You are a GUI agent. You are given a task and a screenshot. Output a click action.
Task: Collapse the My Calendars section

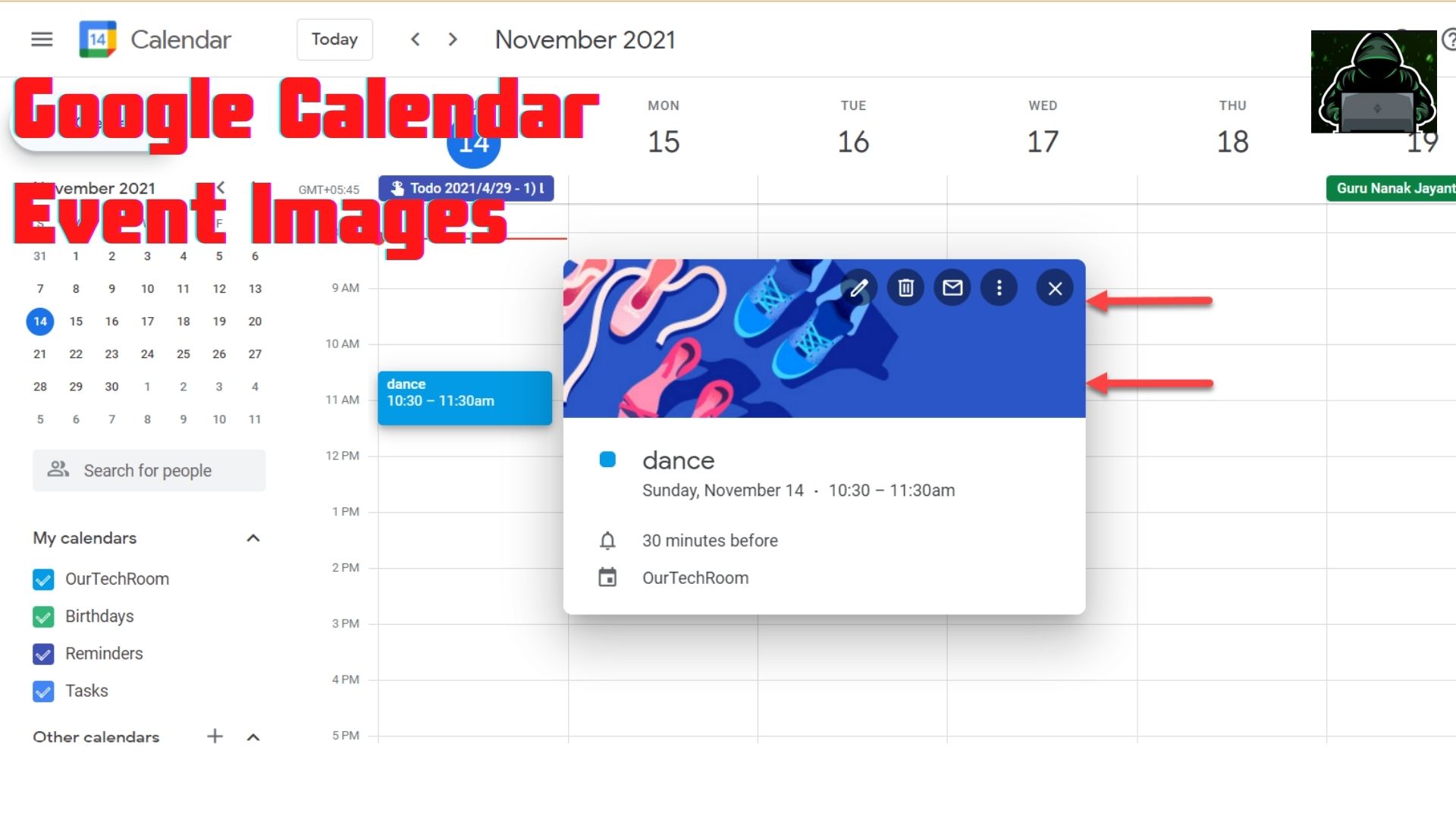click(x=252, y=538)
